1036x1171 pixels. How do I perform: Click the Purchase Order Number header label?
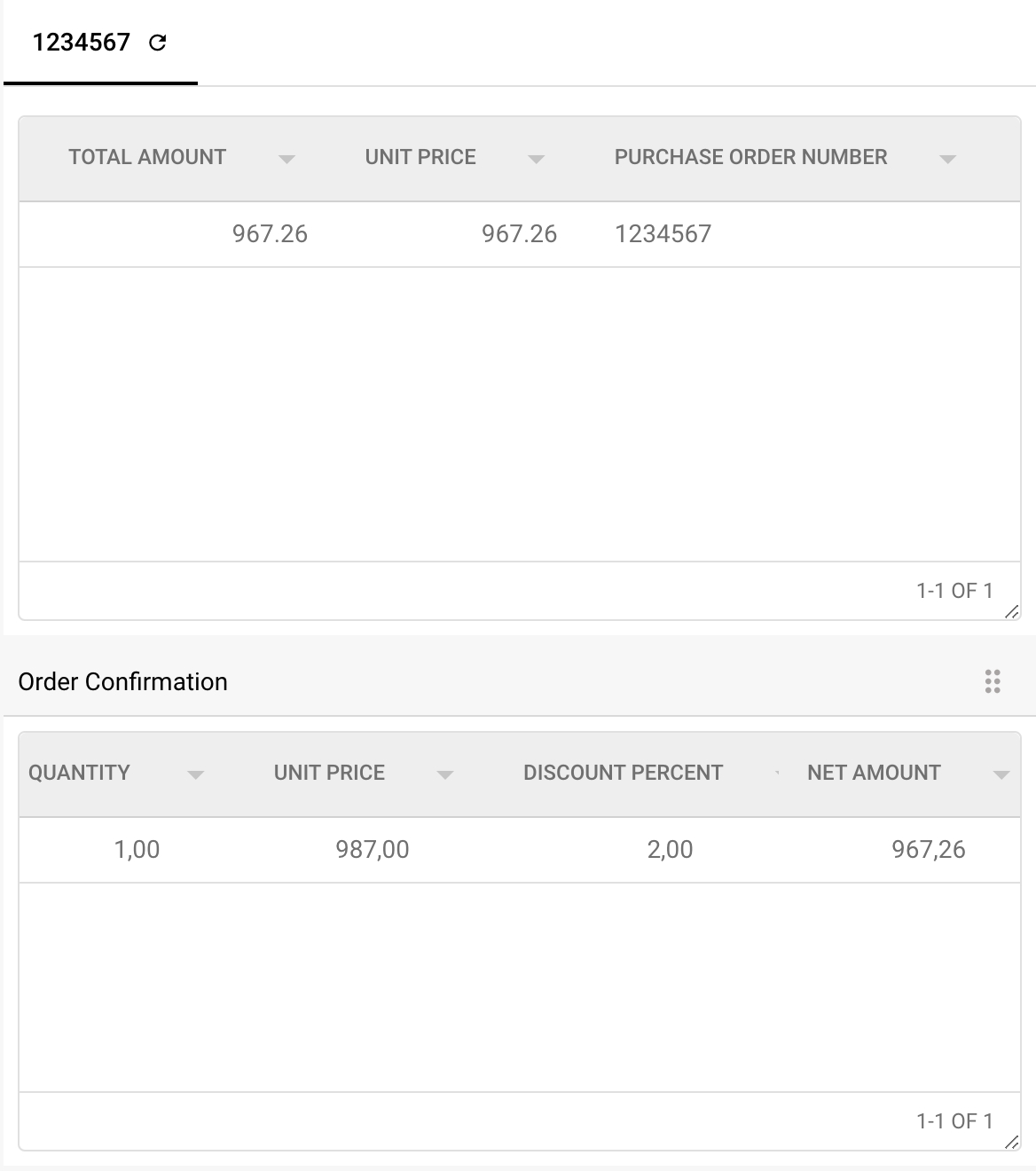[750, 157]
